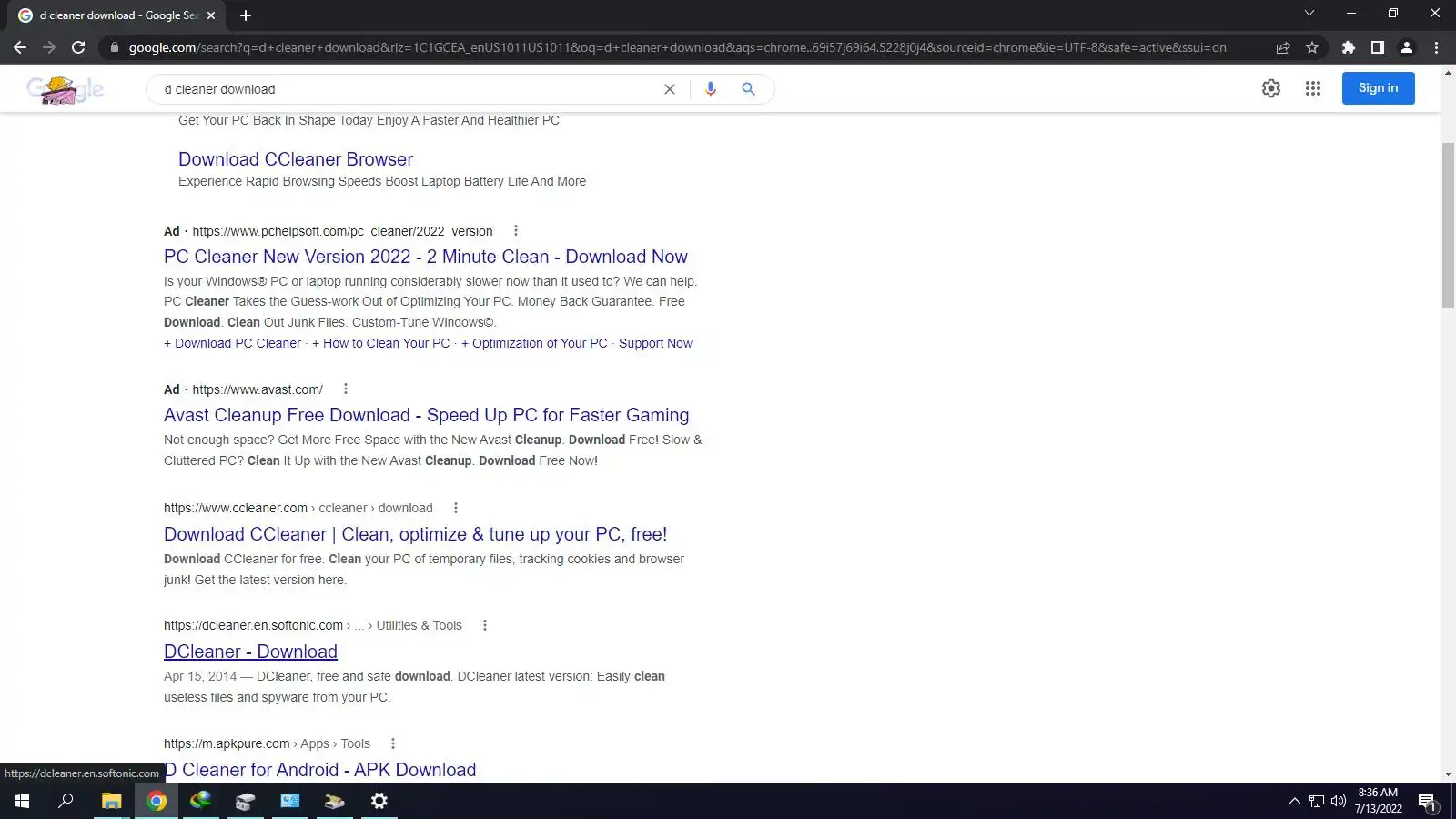This screenshot has width=1456, height=819.
Task: Share this page from the address bar
Action: click(1283, 47)
